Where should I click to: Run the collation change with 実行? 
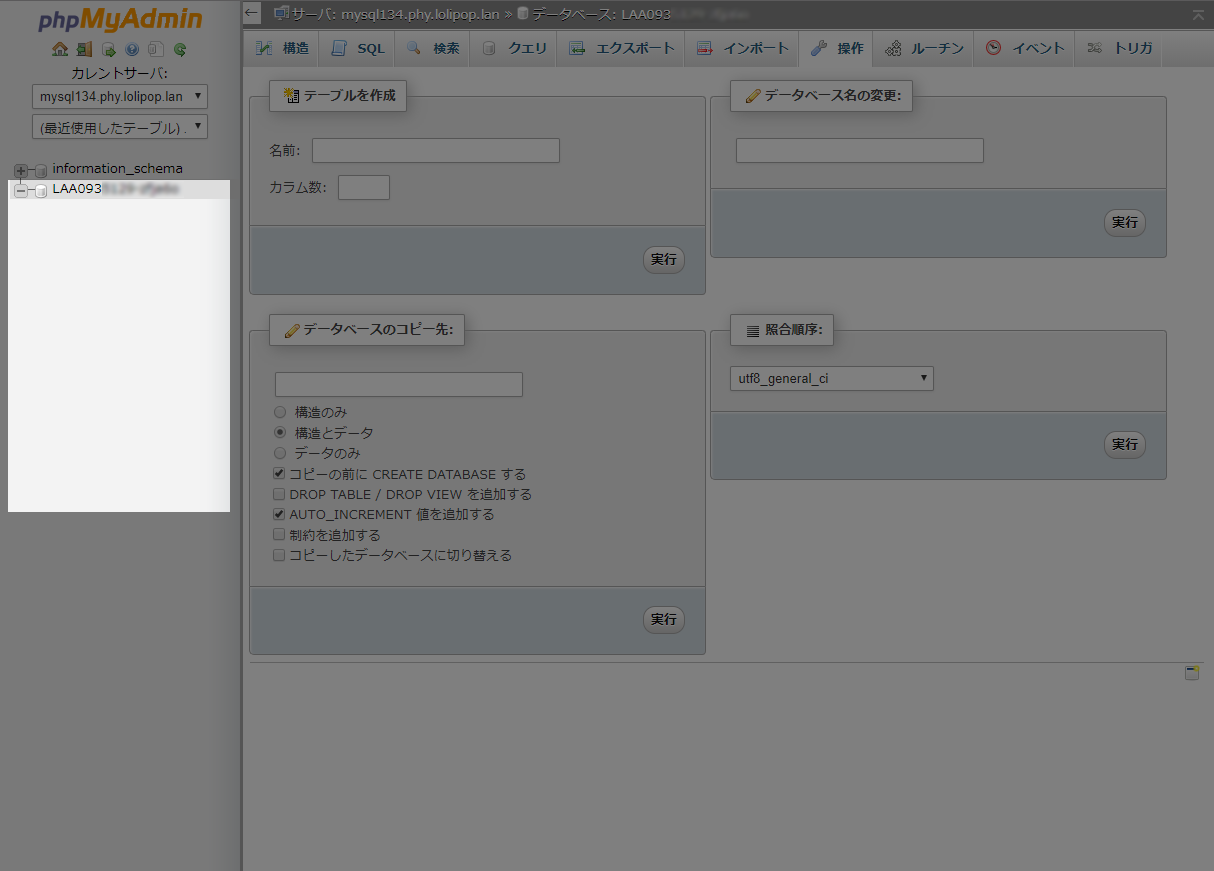point(1124,444)
